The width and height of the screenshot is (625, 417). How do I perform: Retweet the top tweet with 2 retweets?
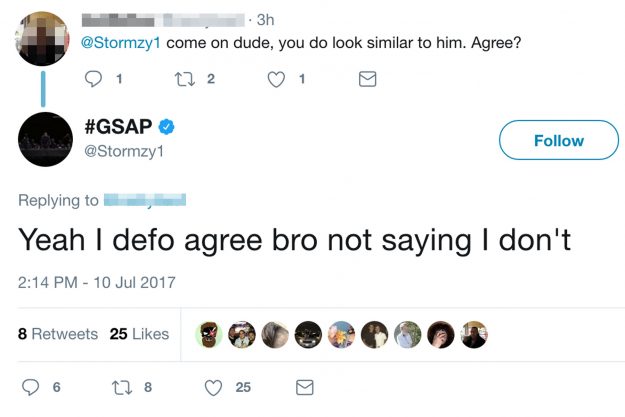(185, 79)
